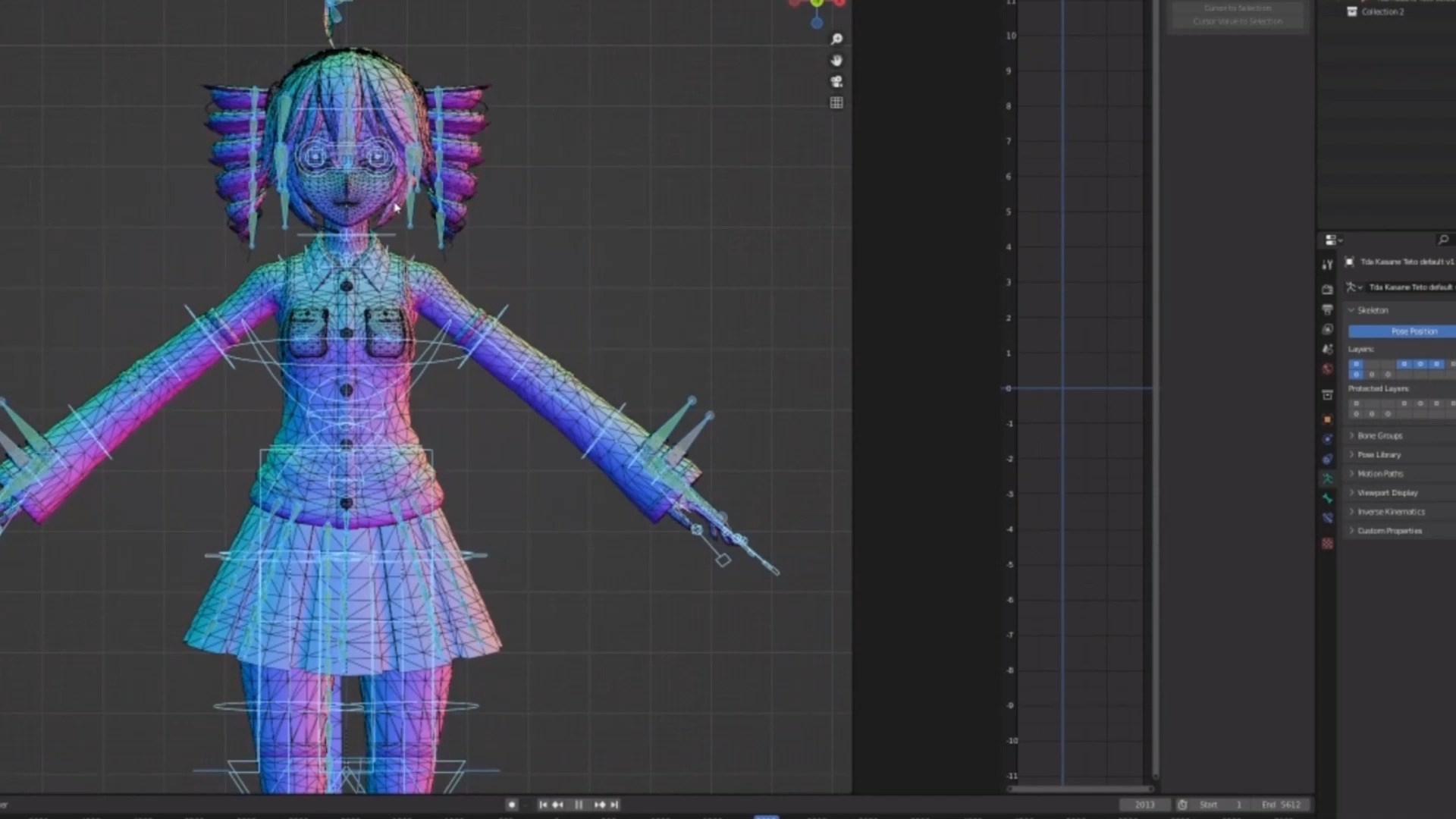Expand the Viewport Display panel
The height and width of the screenshot is (819, 1456).
coord(1351,492)
